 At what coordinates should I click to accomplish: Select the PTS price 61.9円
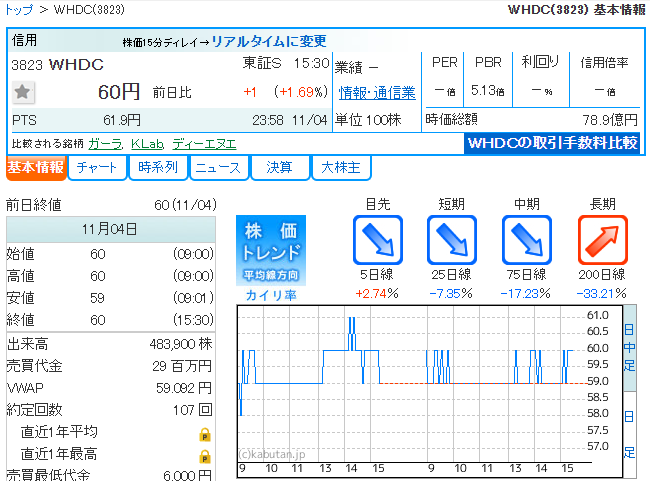coord(122,120)
